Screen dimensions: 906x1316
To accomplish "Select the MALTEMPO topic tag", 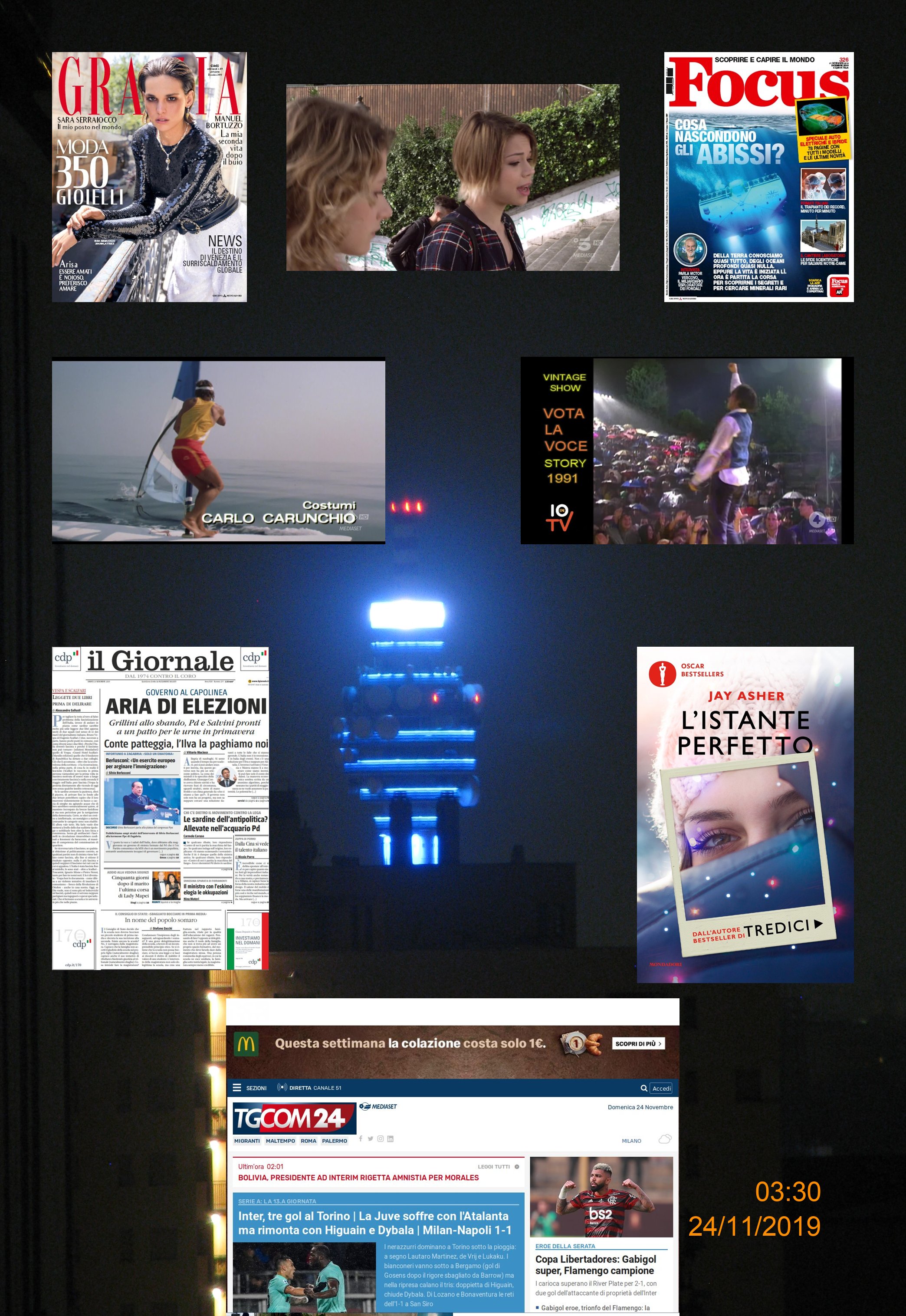I will 280,1141.
